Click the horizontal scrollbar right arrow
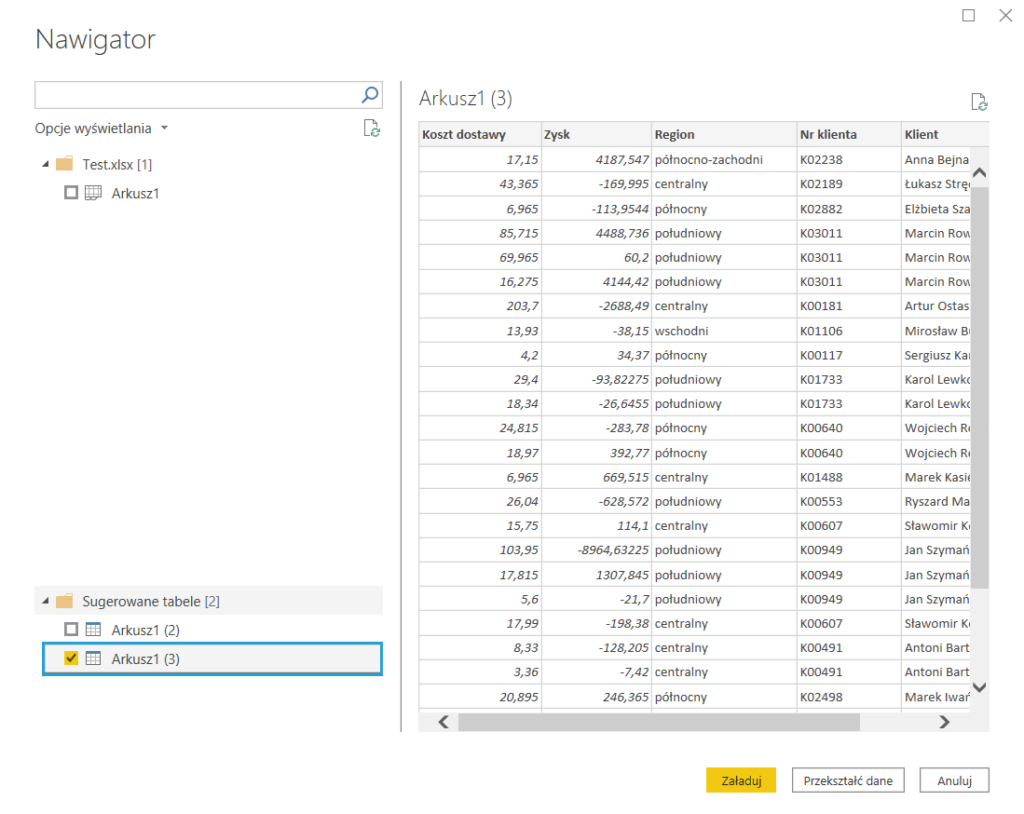The height and width of the screenshot is (814, 1024). point(944,721)
